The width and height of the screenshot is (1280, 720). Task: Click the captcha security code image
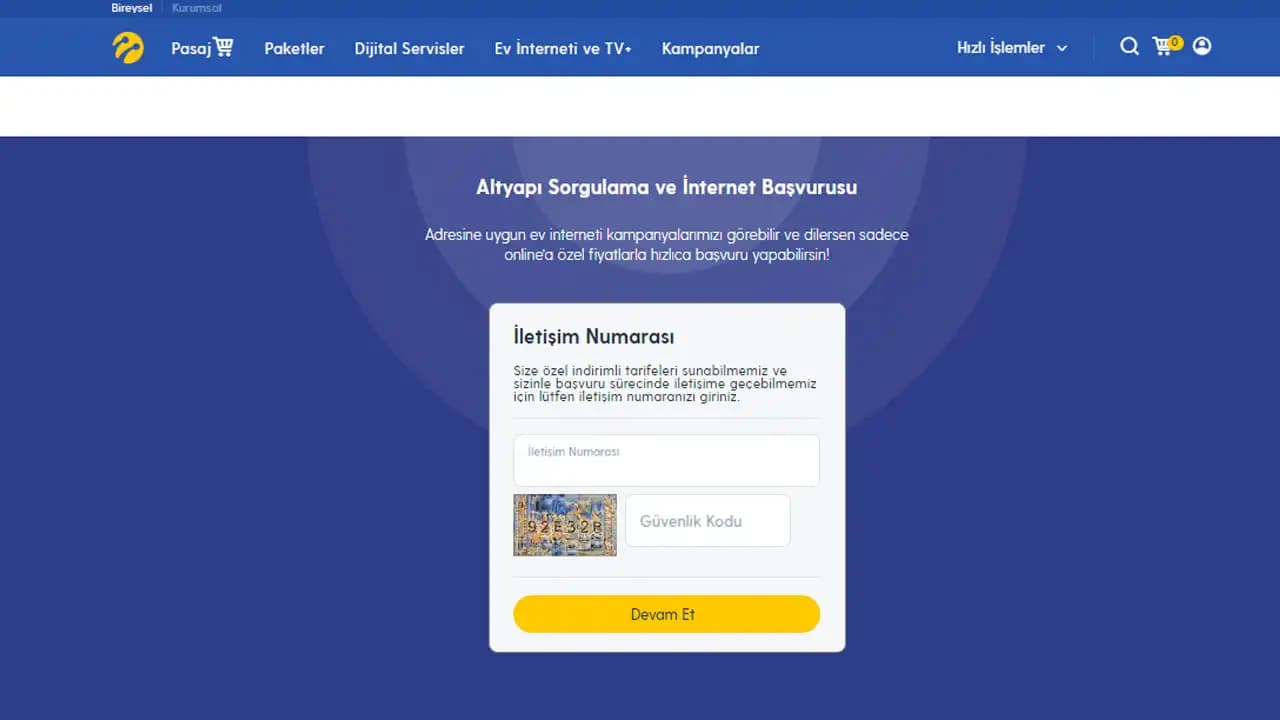pyautogui.click(x=565, y=525)
